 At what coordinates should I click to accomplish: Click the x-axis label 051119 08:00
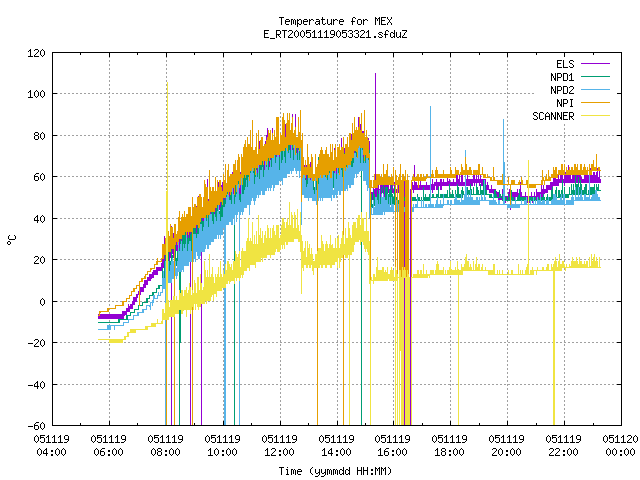pos(165,446)
